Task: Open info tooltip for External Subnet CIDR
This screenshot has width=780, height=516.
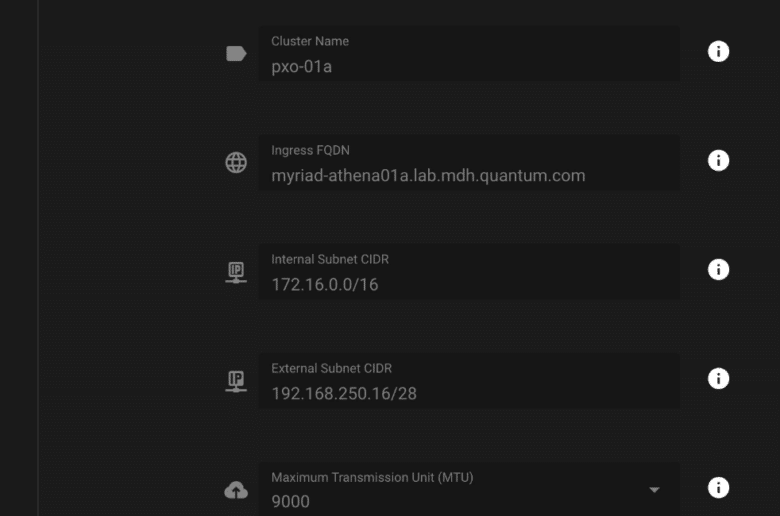Action: click(x=718, y=378)
